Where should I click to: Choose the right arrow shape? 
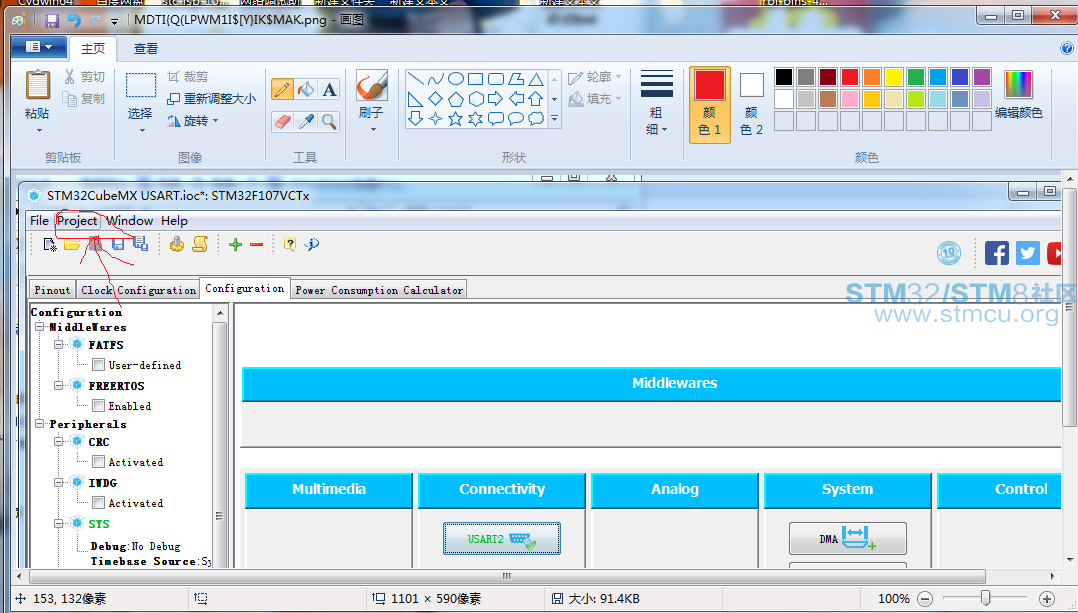coord(495,99)
